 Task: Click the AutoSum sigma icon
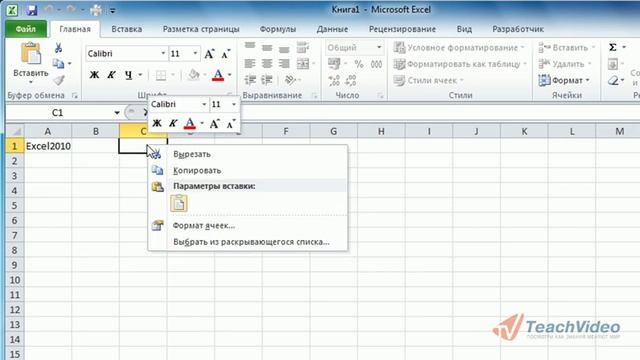[x=613, y=48]
